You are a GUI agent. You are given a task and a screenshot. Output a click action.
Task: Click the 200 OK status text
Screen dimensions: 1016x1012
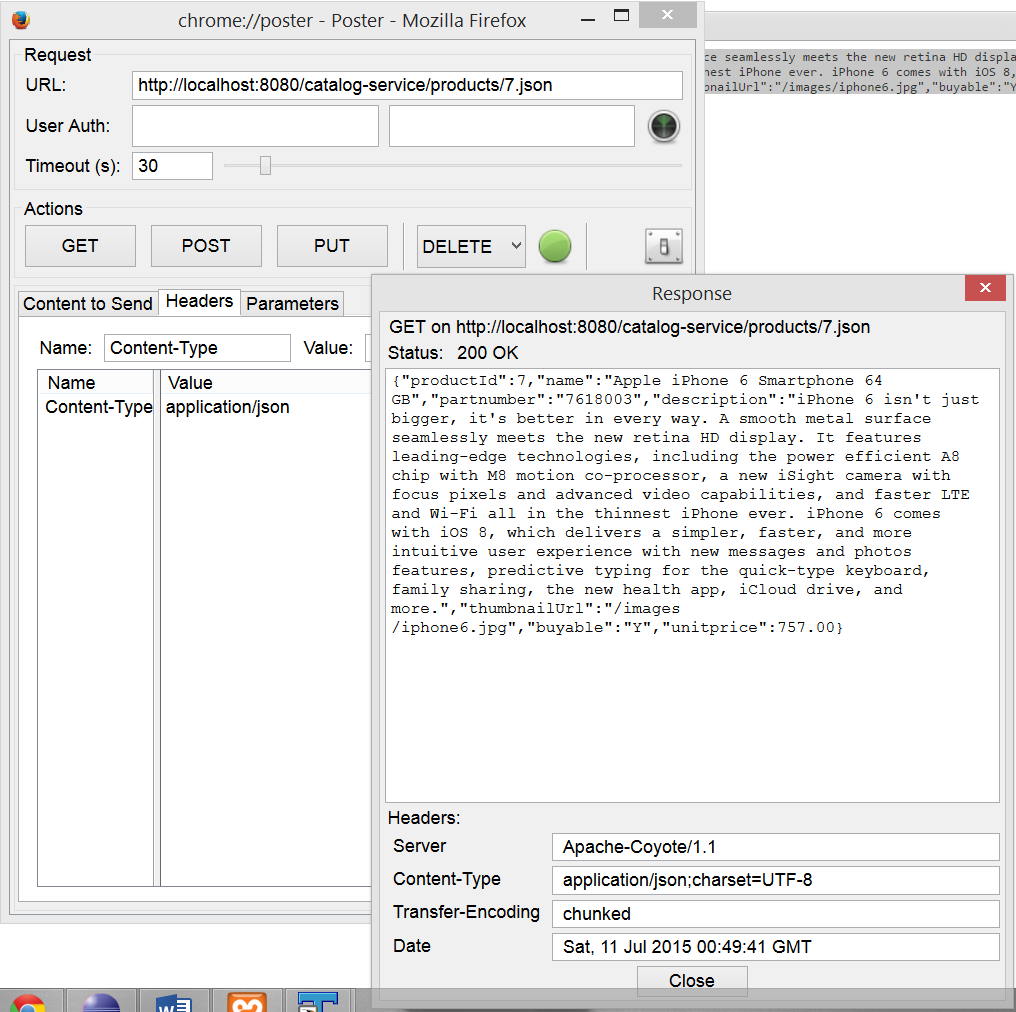tap(487, 353)
